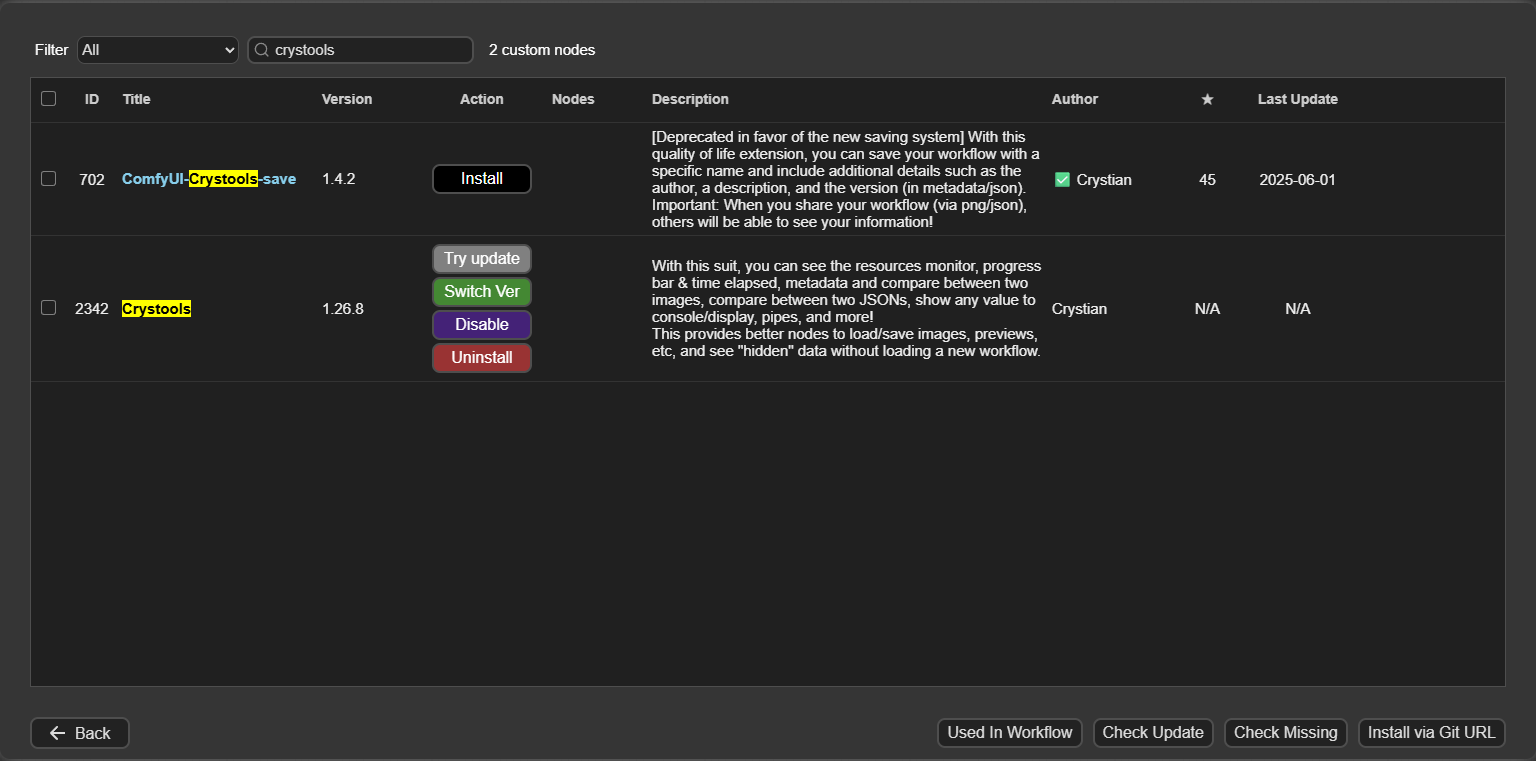
Task: Disable the Crystools node pack
Action: coord(481,325)
